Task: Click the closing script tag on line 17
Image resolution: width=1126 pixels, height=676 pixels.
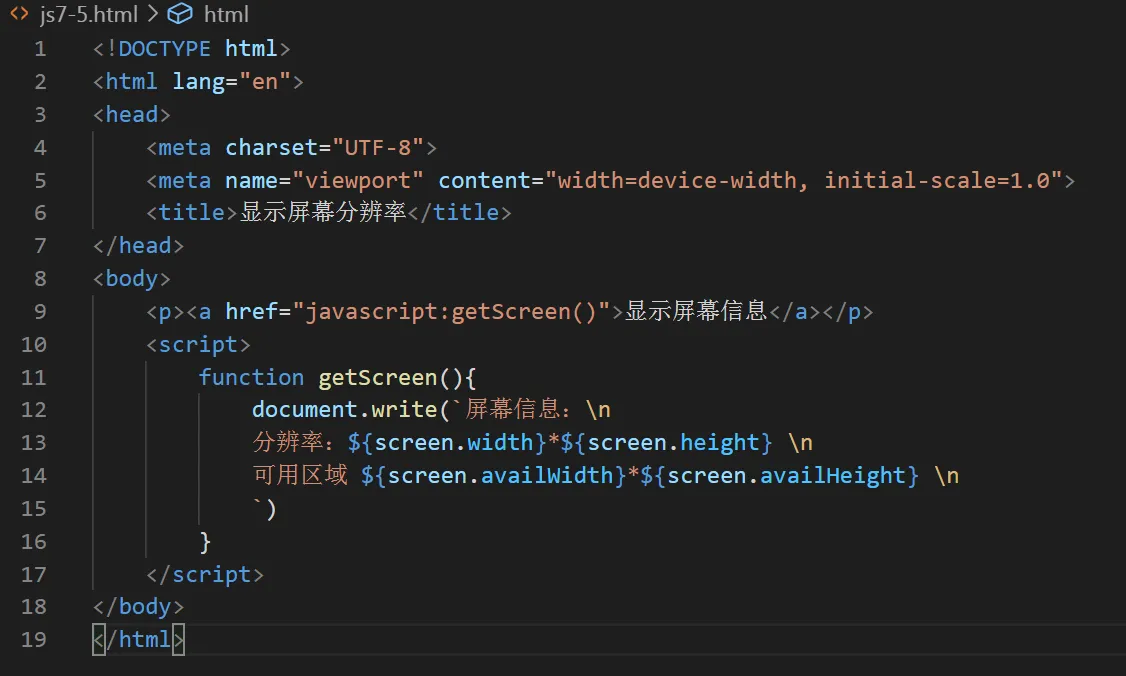Action: [205, 575]
